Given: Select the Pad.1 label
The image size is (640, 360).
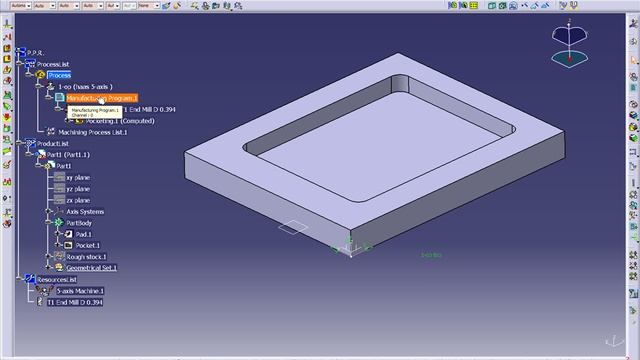Looking at the screenshot, I should point(84,234).
